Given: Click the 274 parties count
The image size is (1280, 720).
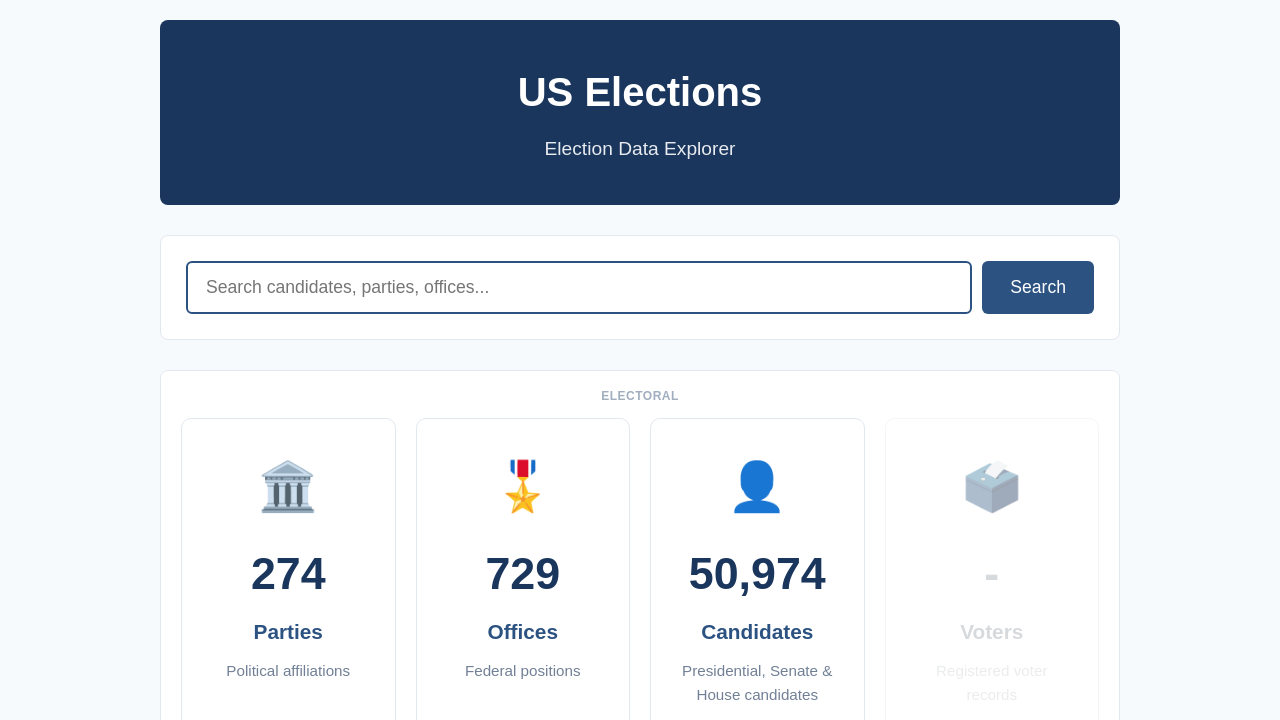Looking at the screenshot, I should (x=288, y=574).
